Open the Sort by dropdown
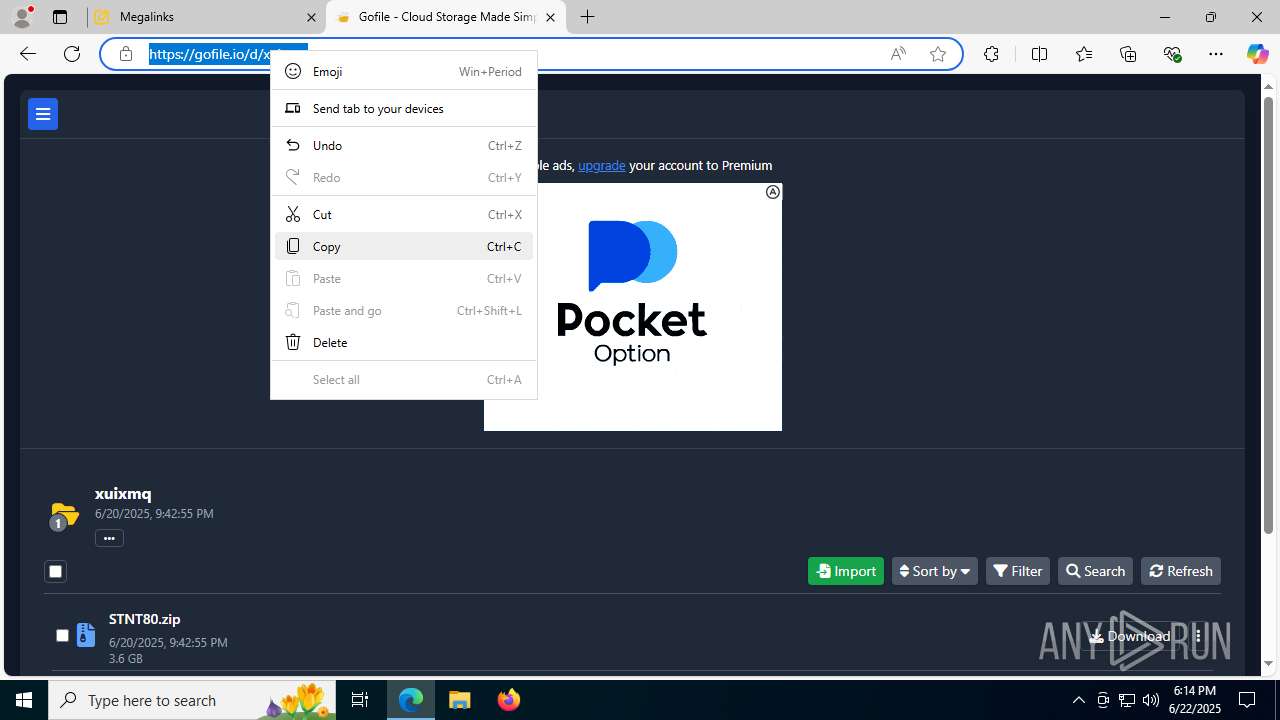Image resolution: width=1280 pixels, height=720 pixels. click(x=934, y=571)
